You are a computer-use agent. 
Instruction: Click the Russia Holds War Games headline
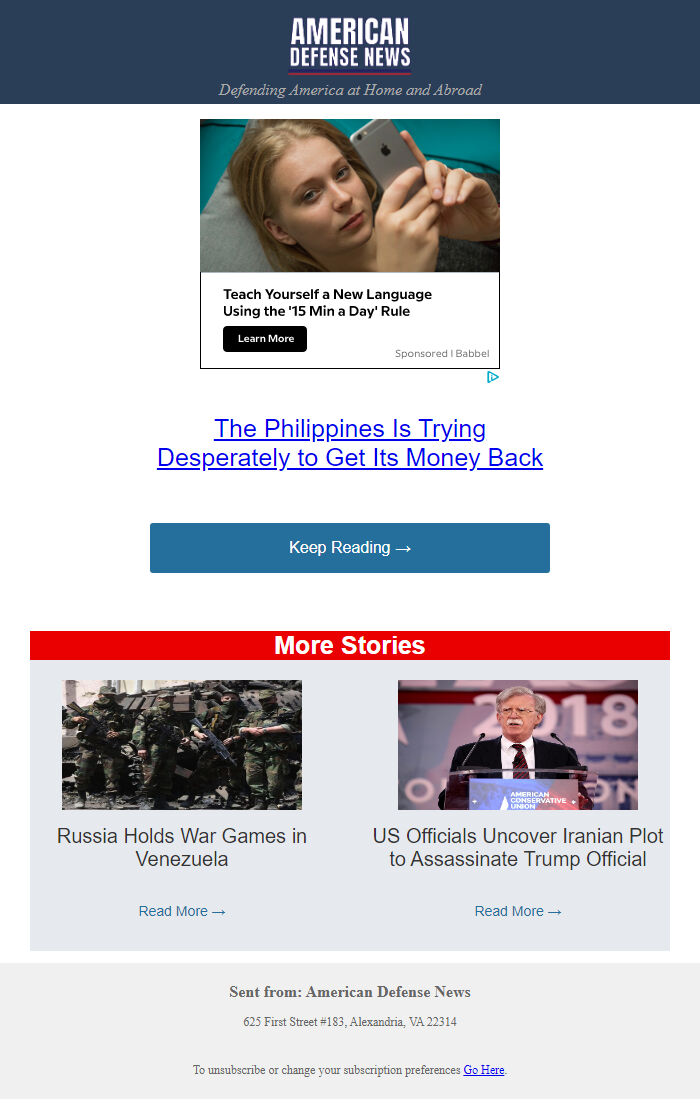coord(182,847)
